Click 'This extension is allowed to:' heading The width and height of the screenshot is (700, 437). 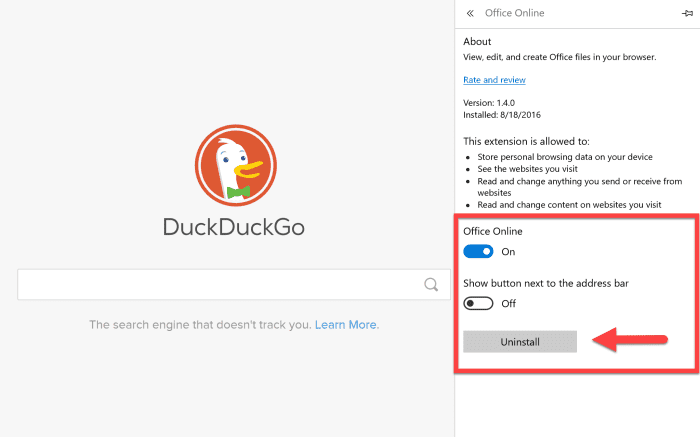[526, 142]
